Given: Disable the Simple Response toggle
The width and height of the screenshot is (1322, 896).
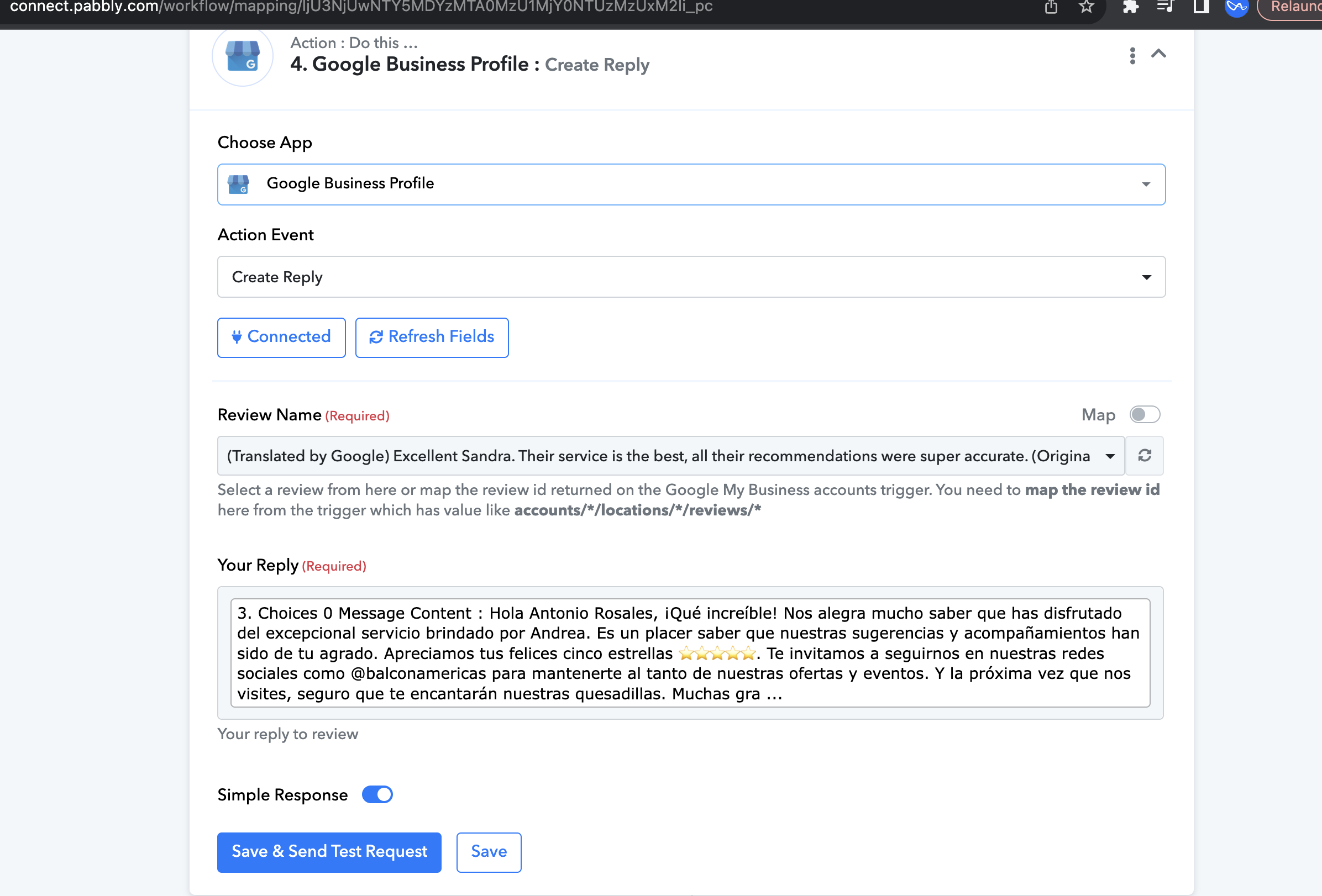Looking at the screenshot, I should point(377,794).
